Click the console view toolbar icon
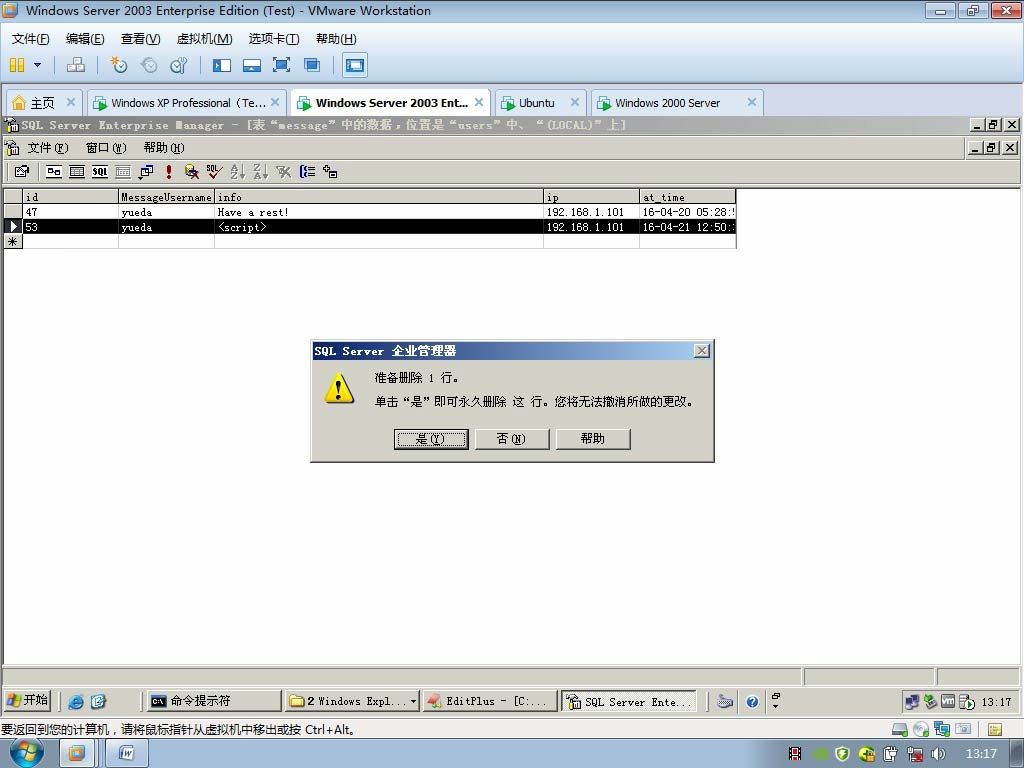Image resolution: width=1024 pixels, height=768 pixels. click(355, 65)
